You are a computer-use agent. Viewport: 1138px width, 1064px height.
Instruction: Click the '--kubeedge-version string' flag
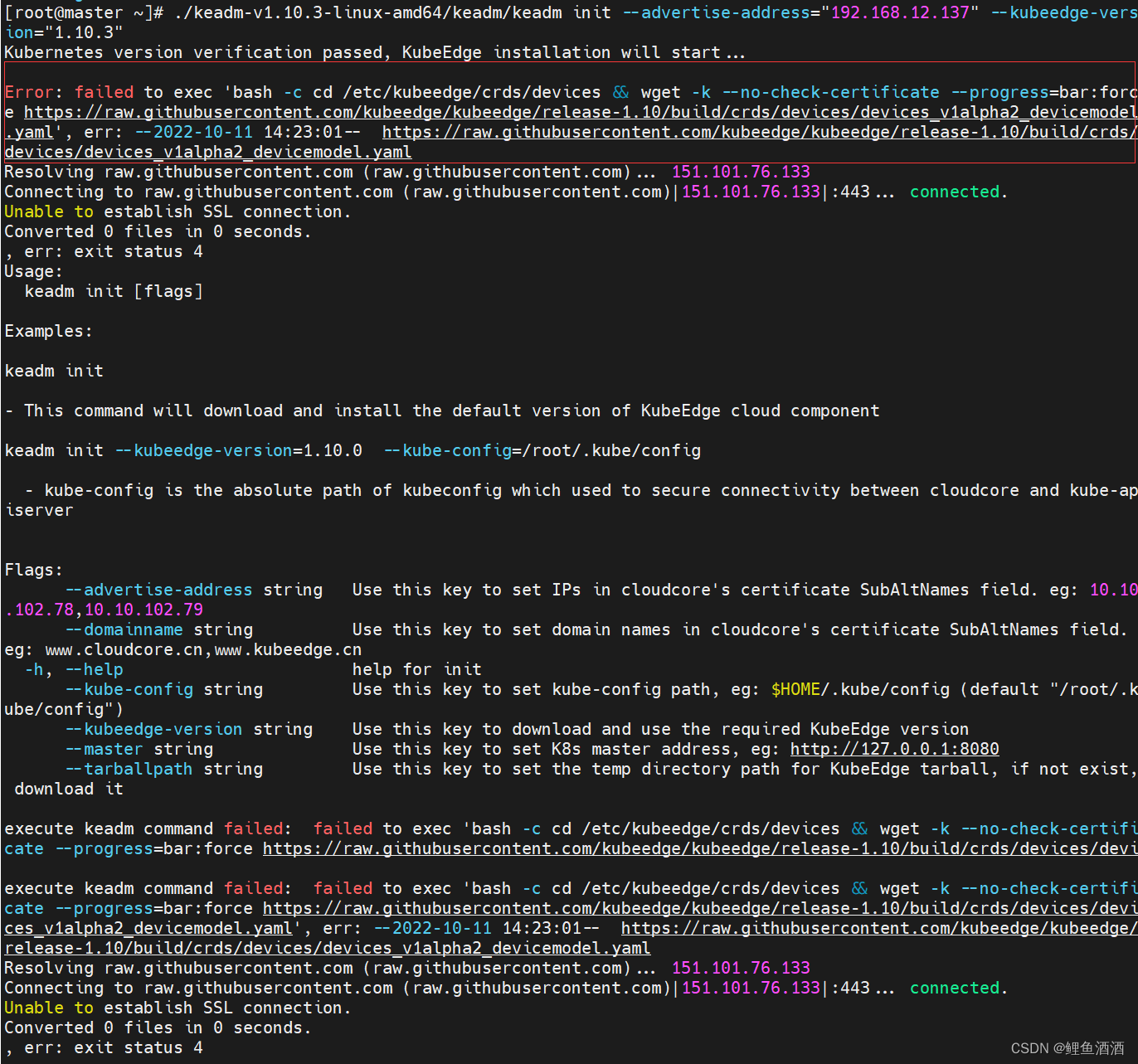189,729
